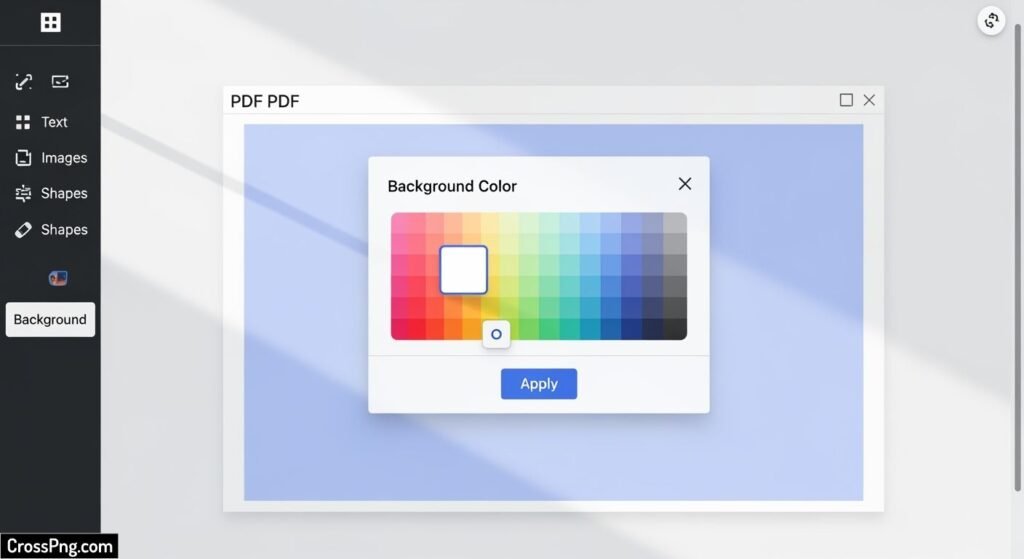The height and width of the screenshot is (559, 1024).
Task: Click the PDF PDF window title
Action: (264, 101)
